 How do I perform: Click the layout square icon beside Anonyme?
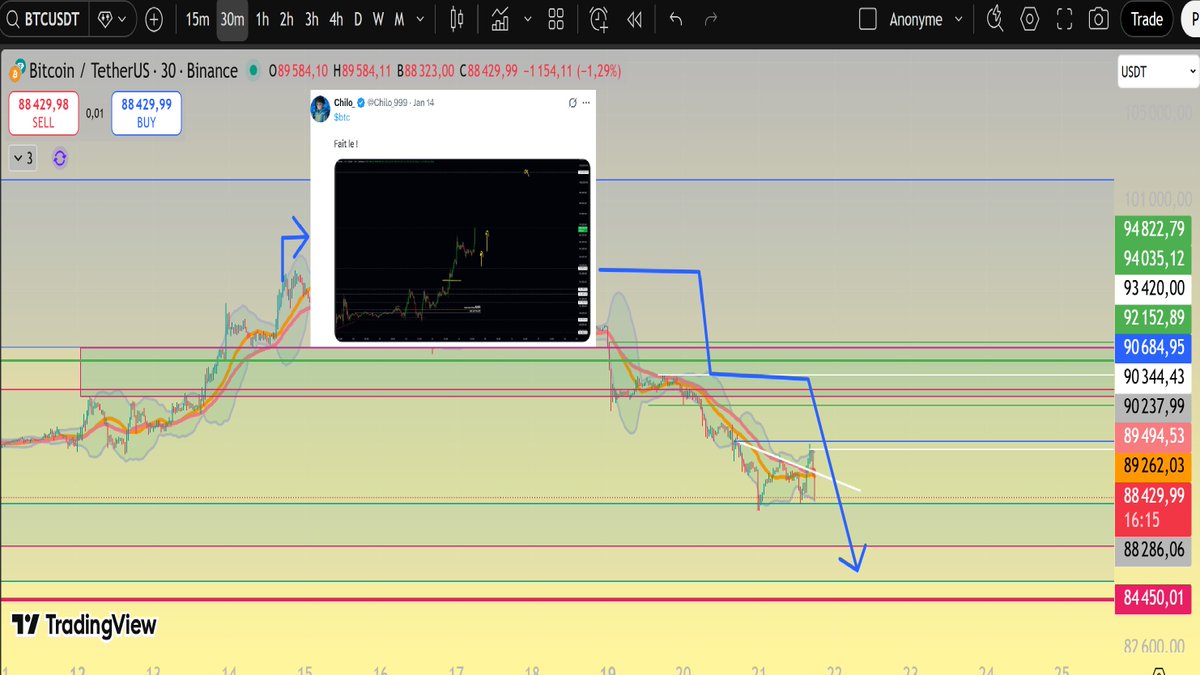coord(868,19)
